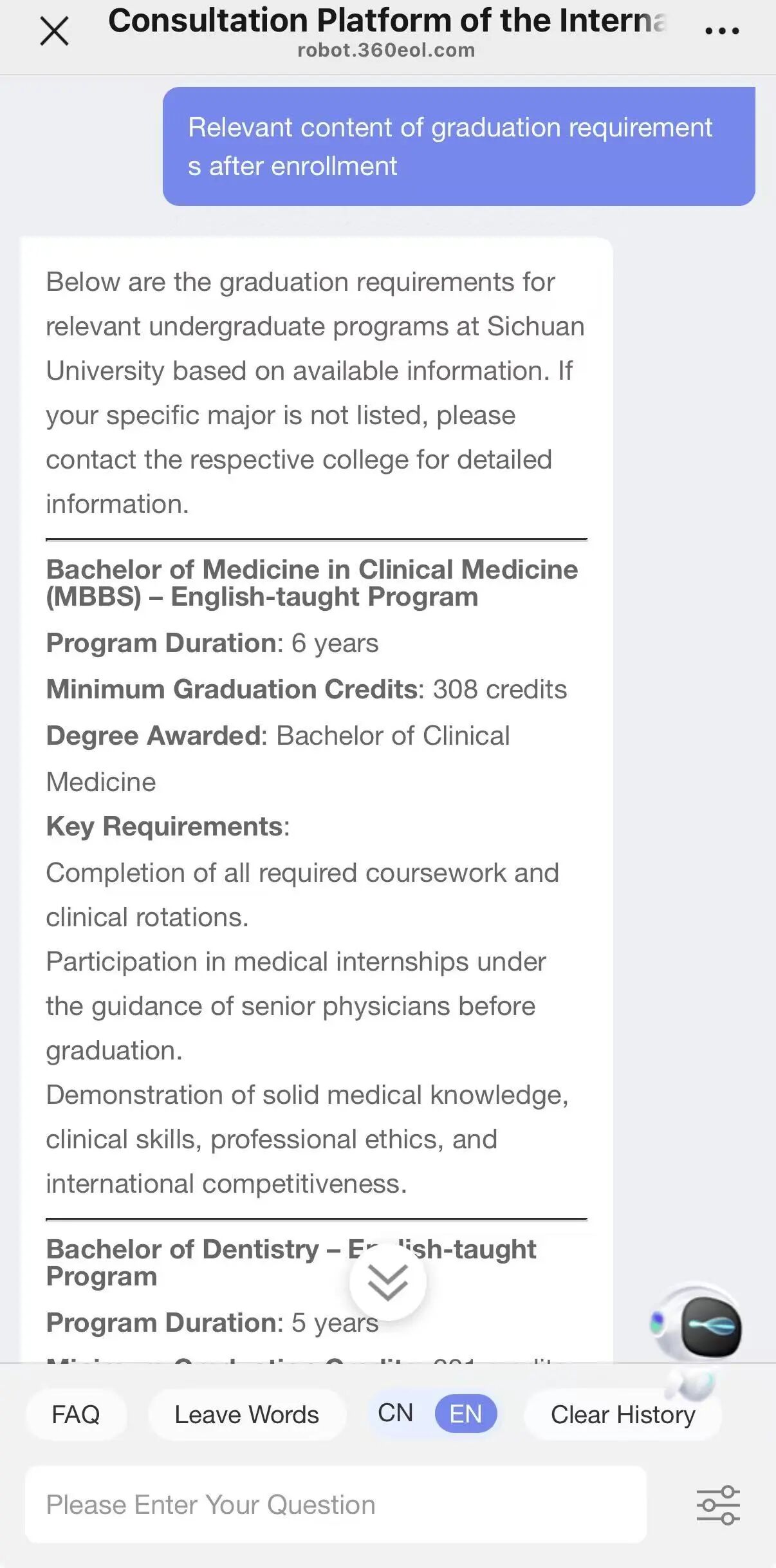Open the FAQ section
776x1568 pixels.
(76, 1415)
